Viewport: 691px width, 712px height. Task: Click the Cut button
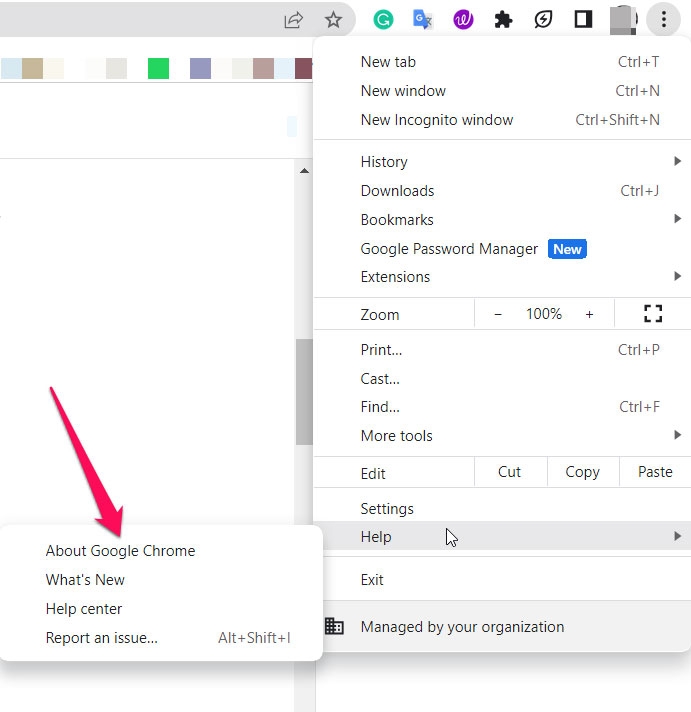pyautogui.click(x=510, y=472)
